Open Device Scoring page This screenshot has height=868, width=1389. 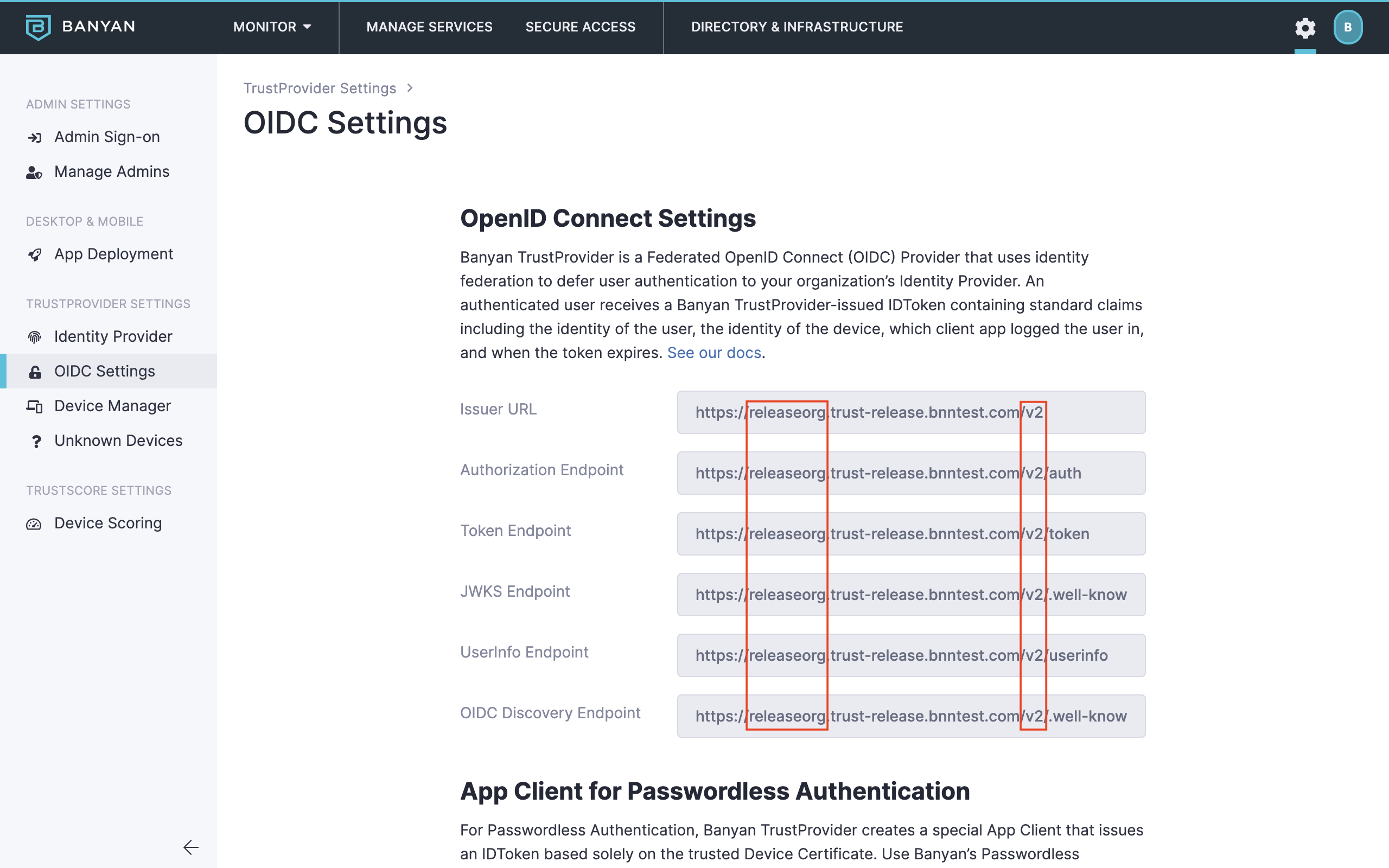click(x=109, y=523)
